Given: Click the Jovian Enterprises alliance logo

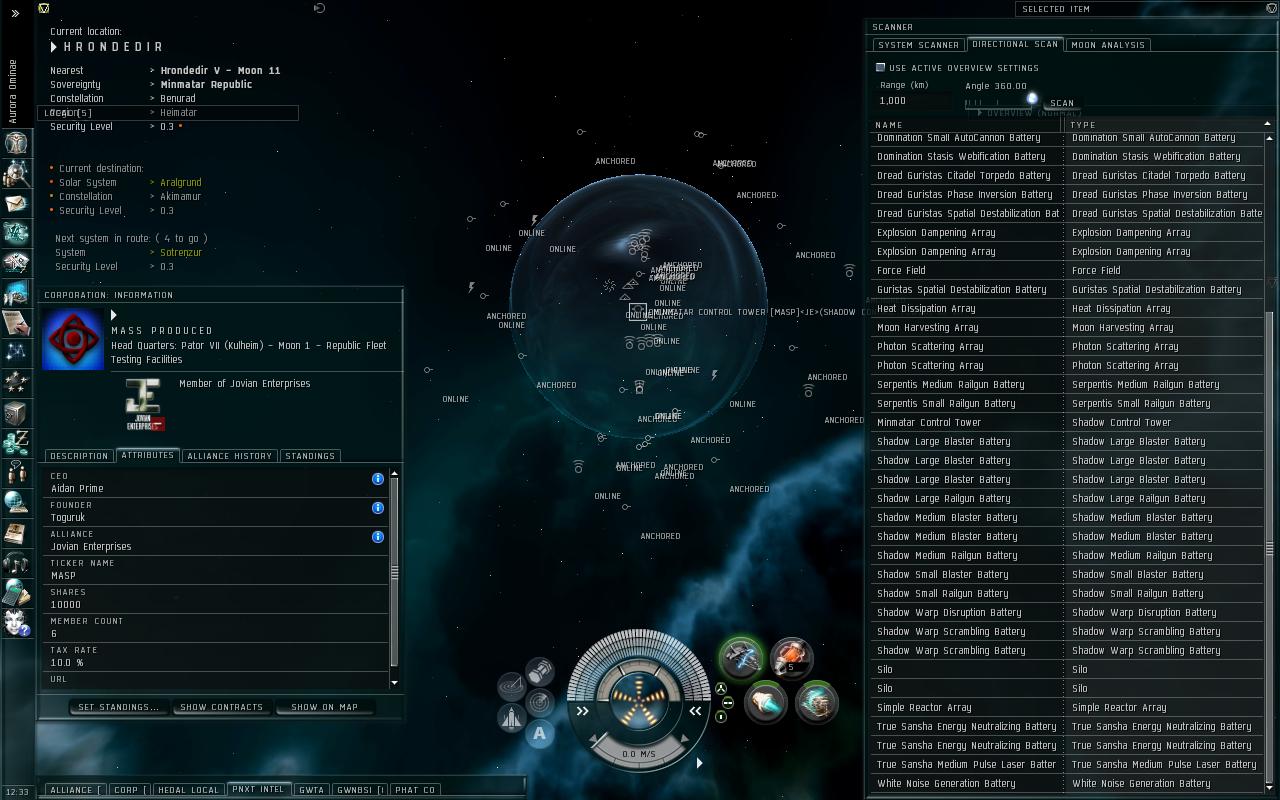Looking at the screenshot, I should point(146,405).
